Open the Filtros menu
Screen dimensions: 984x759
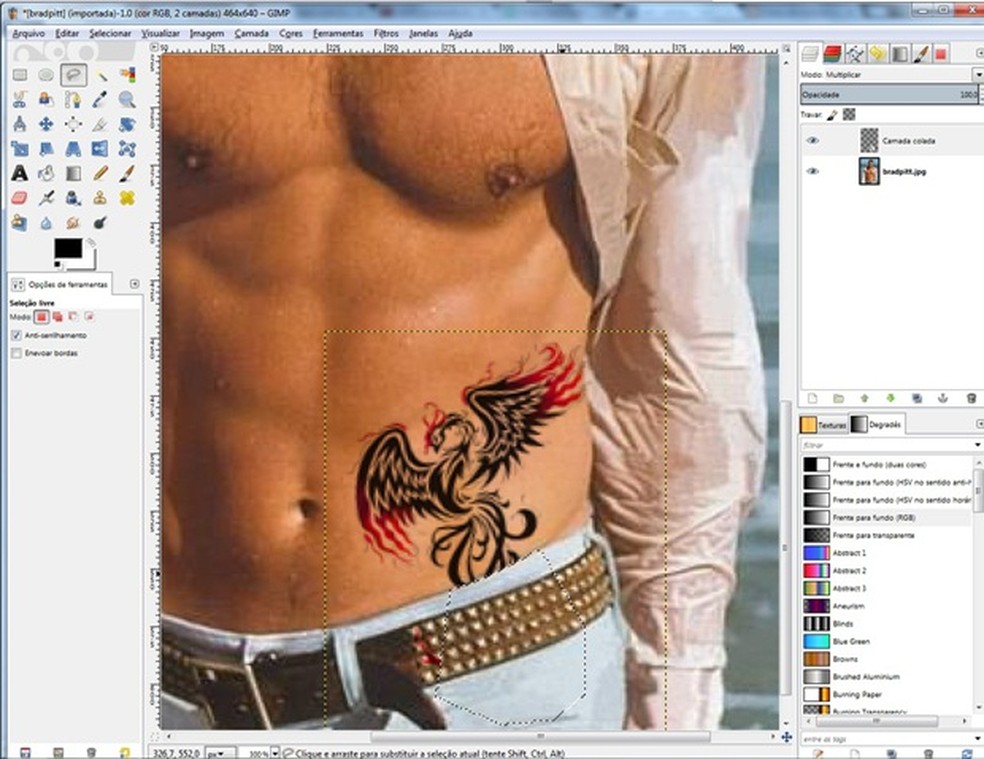tap(387, 33)
